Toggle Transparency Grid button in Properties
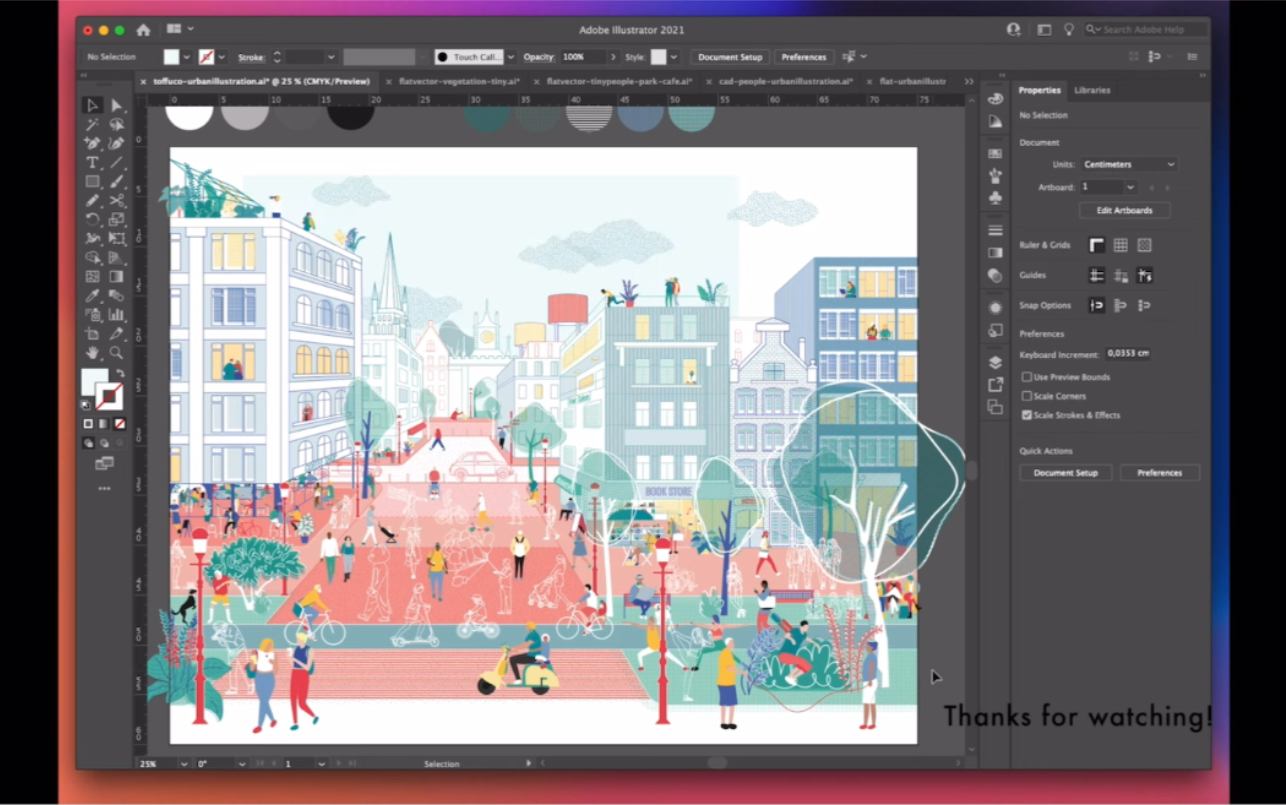This screenshot has width=1286, height=805. point(1145,245)
